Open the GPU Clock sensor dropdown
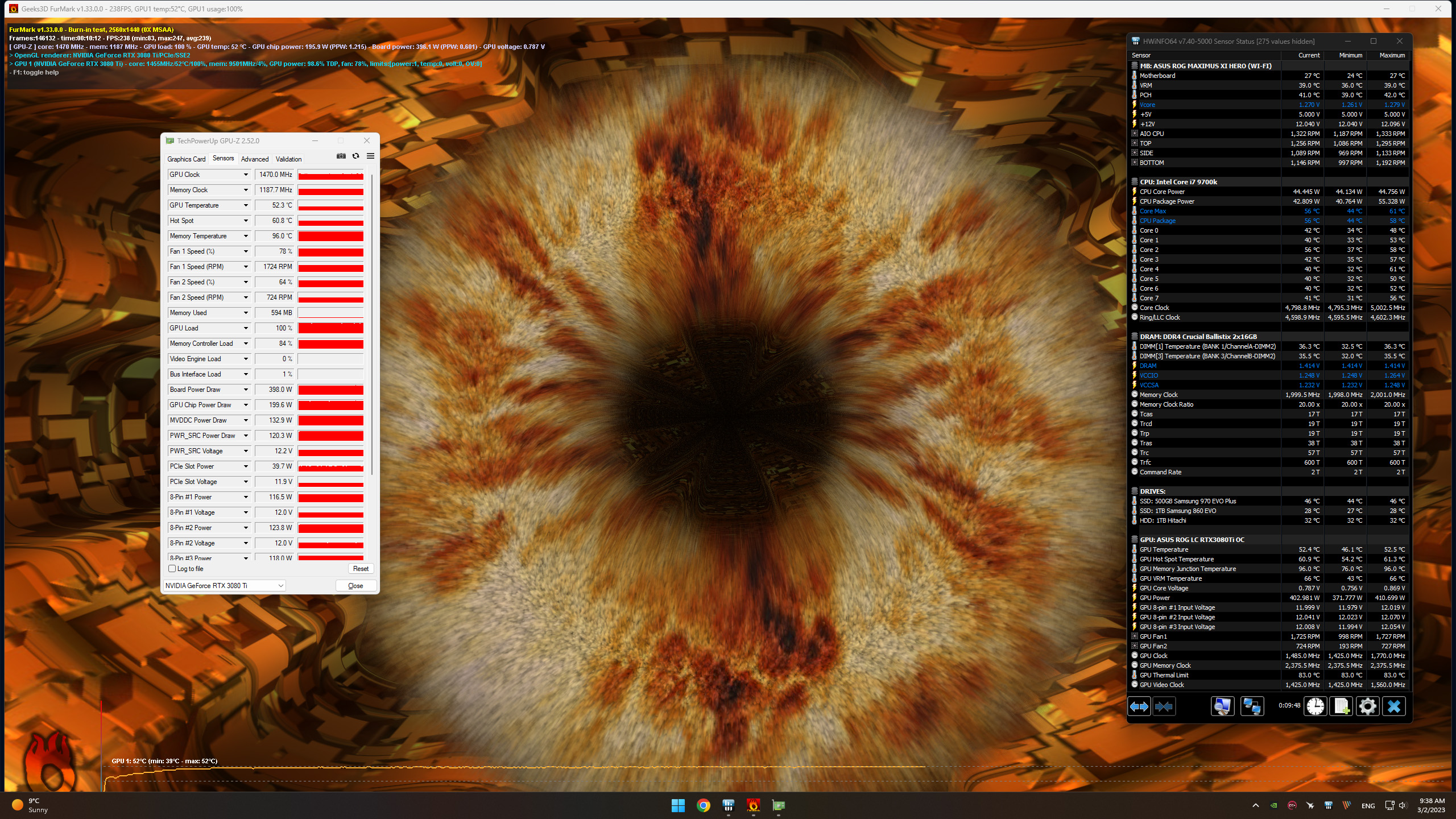Viewport: 1456px width, 819px height. pos(246,175)
